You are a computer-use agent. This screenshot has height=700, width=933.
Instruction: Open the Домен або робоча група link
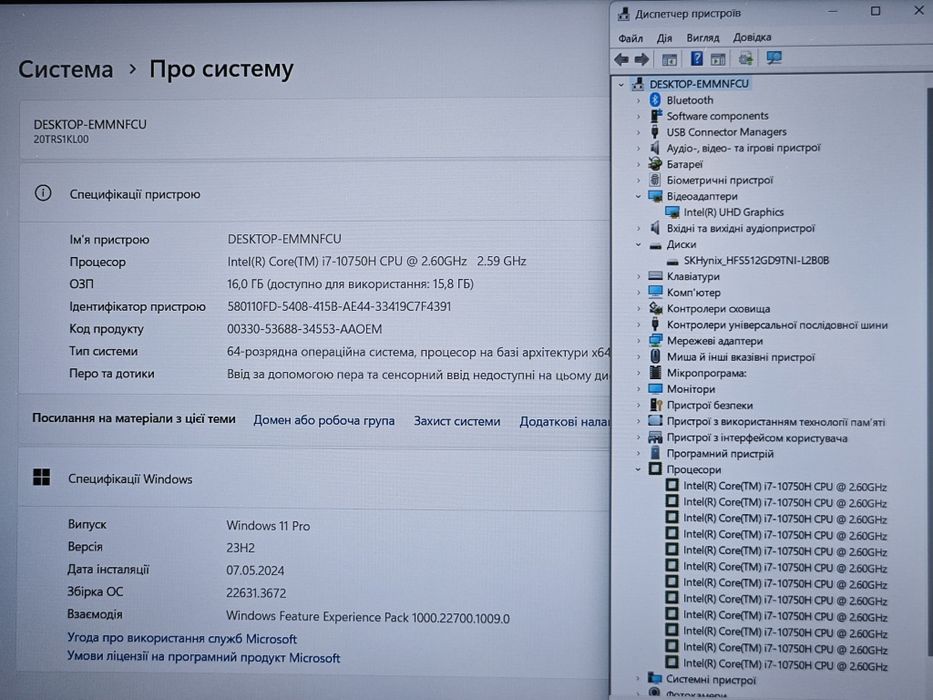(324, 420)
